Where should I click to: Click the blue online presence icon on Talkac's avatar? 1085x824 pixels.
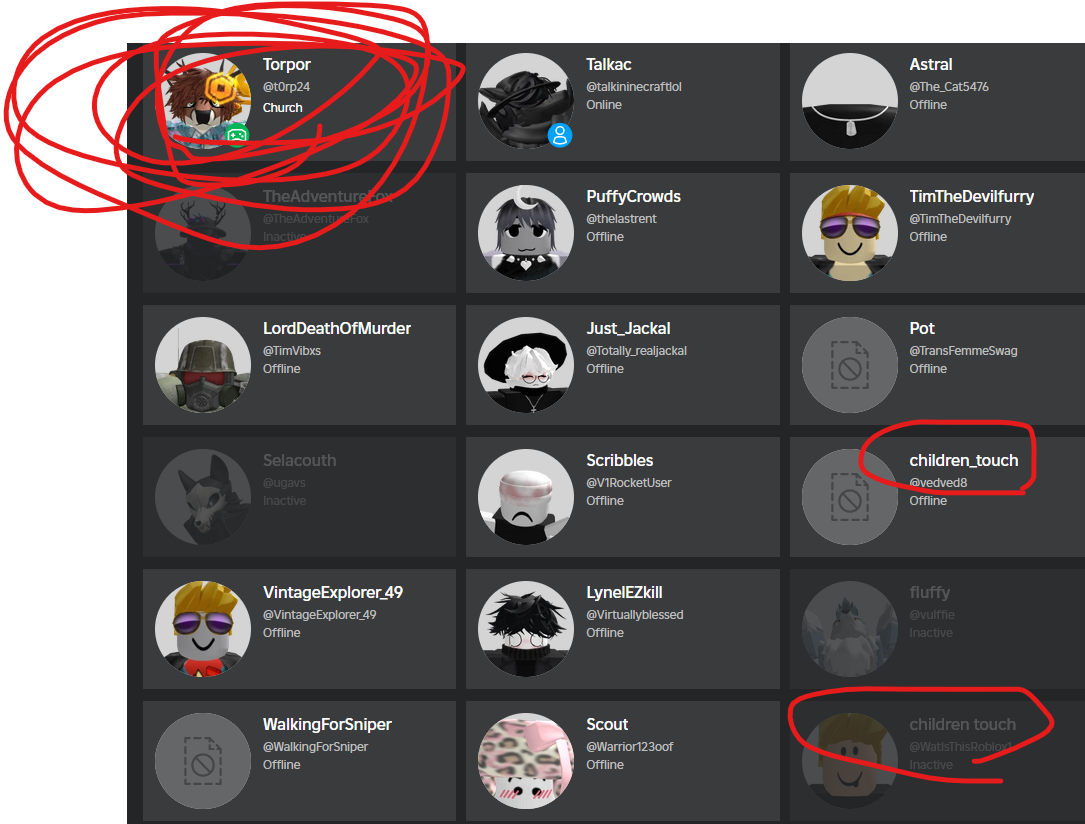[560, 135]
